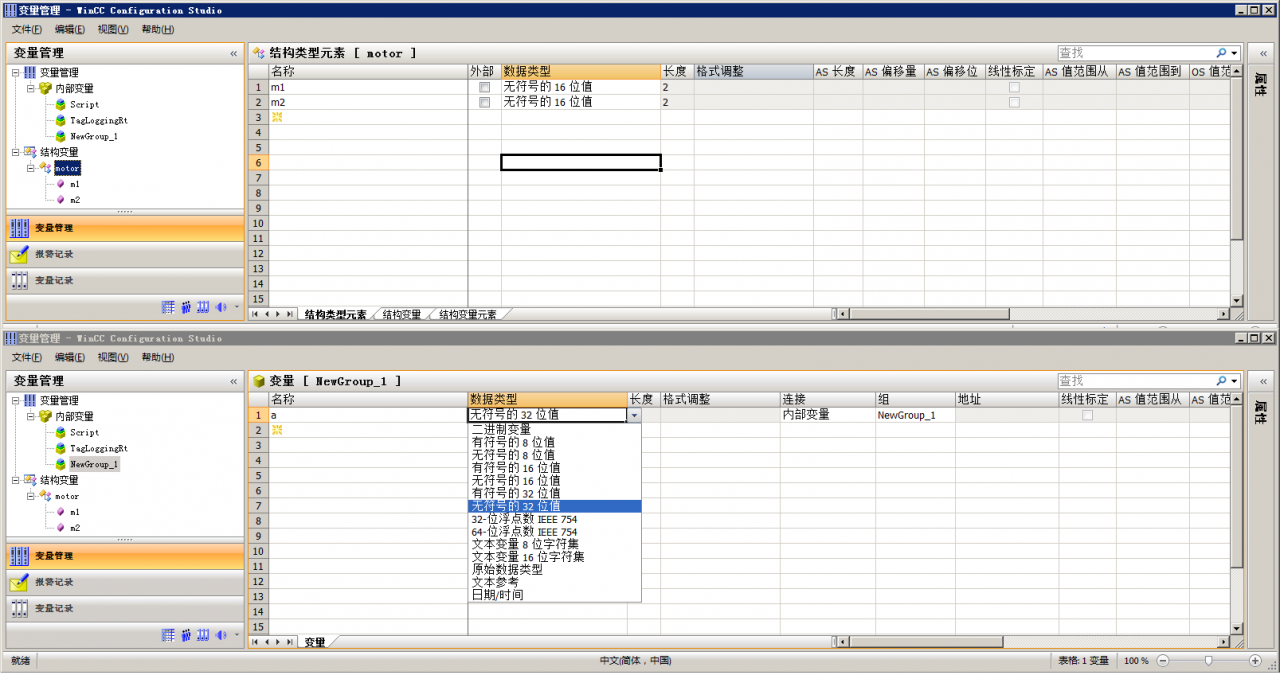Click zoom-out minus icon in status bar
Viewport: 1280px width, 675px height.
coord(1163,661)
